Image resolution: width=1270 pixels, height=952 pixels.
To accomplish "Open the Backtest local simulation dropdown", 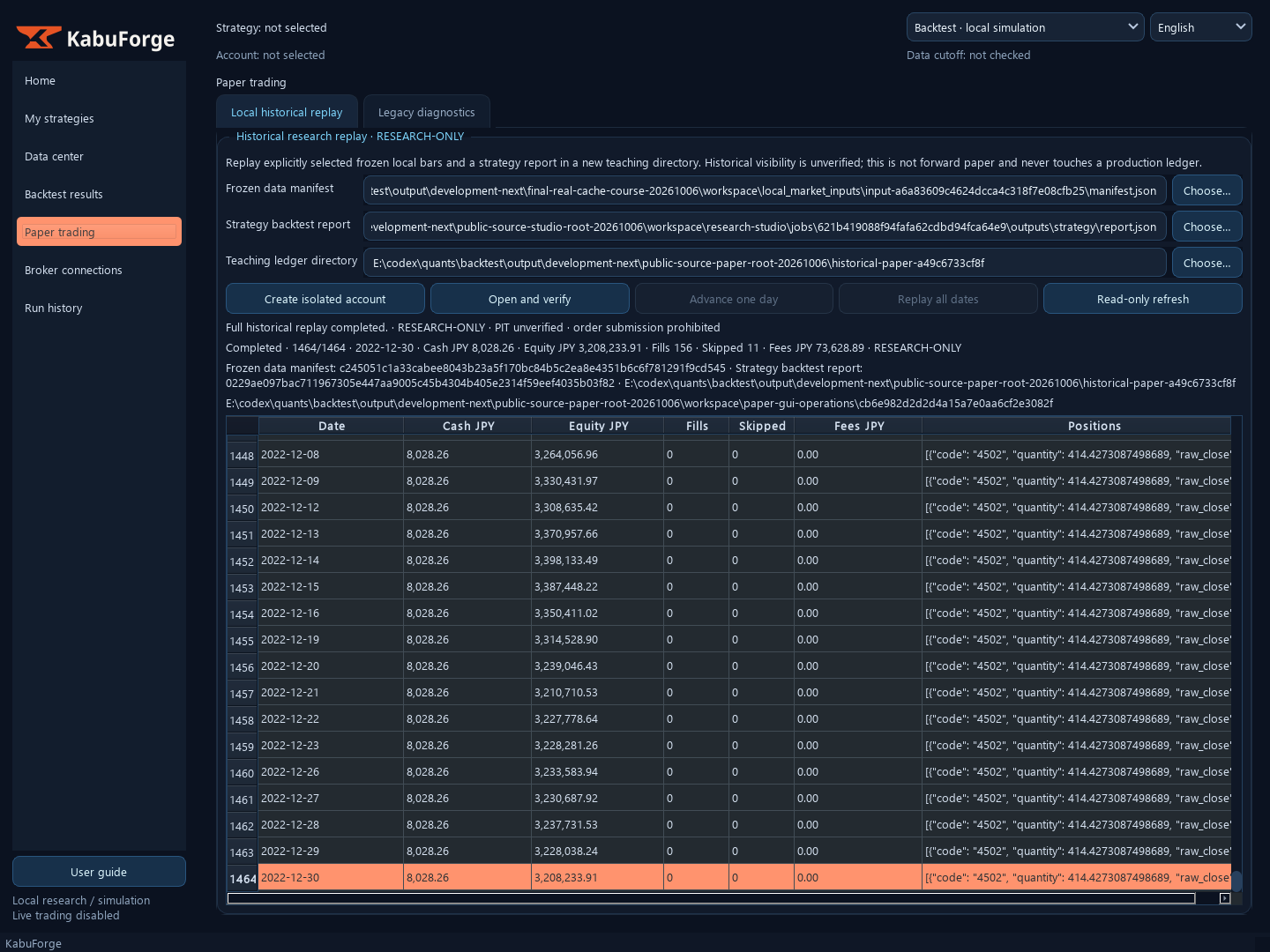I will [x=1025, y=27].
